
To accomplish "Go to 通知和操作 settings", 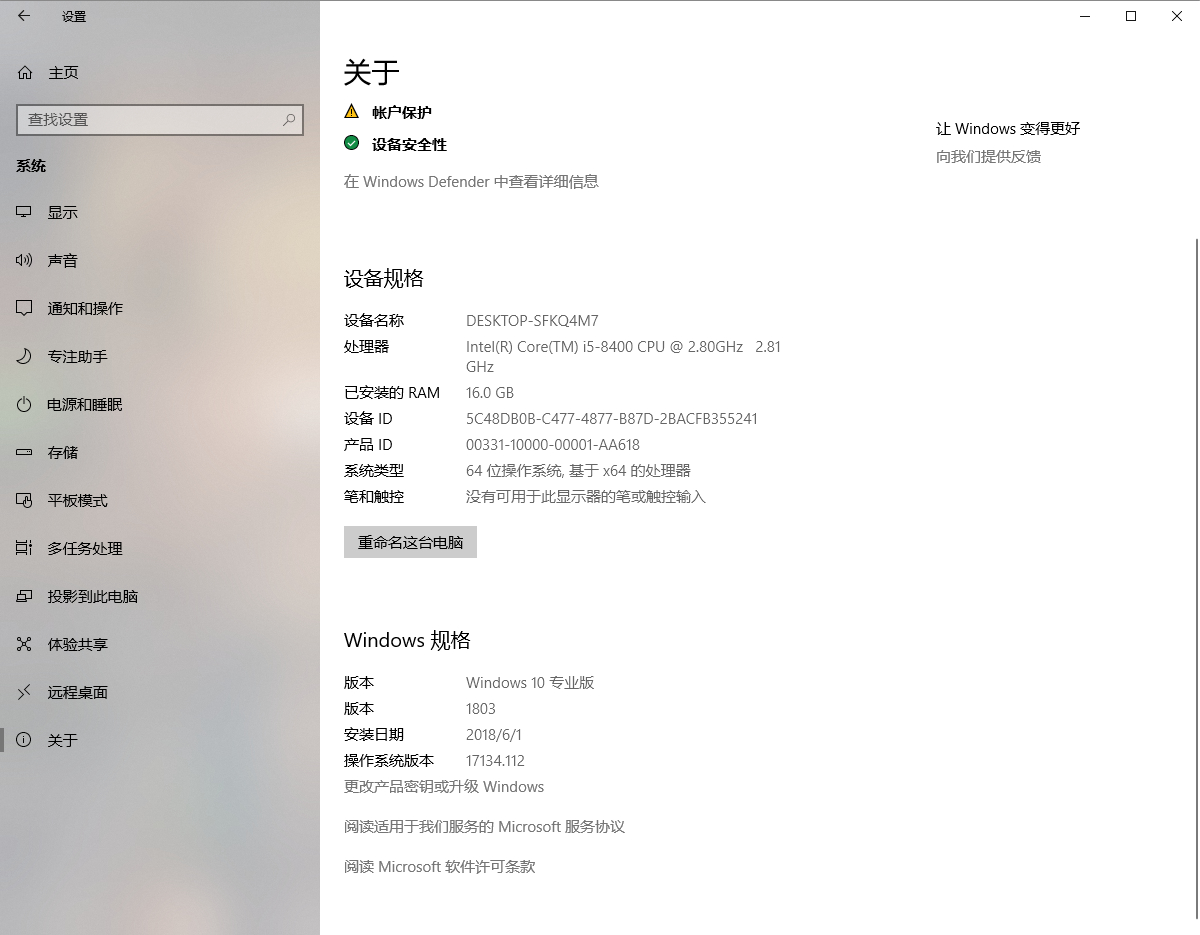I will pos(160,309).
